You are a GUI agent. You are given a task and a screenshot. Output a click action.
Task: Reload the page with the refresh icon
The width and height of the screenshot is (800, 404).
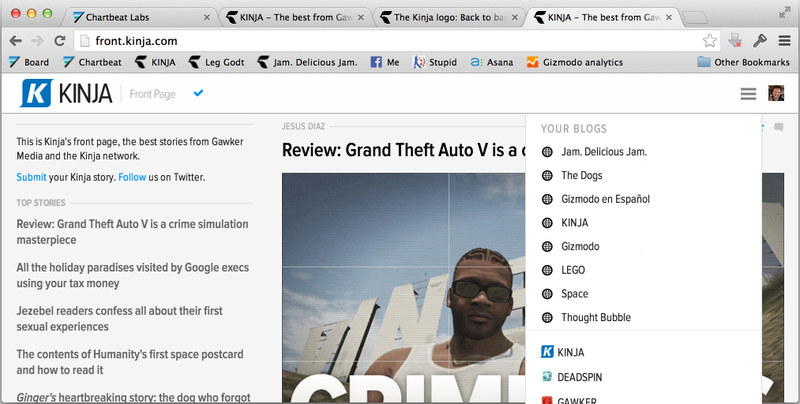coord(60,41)
